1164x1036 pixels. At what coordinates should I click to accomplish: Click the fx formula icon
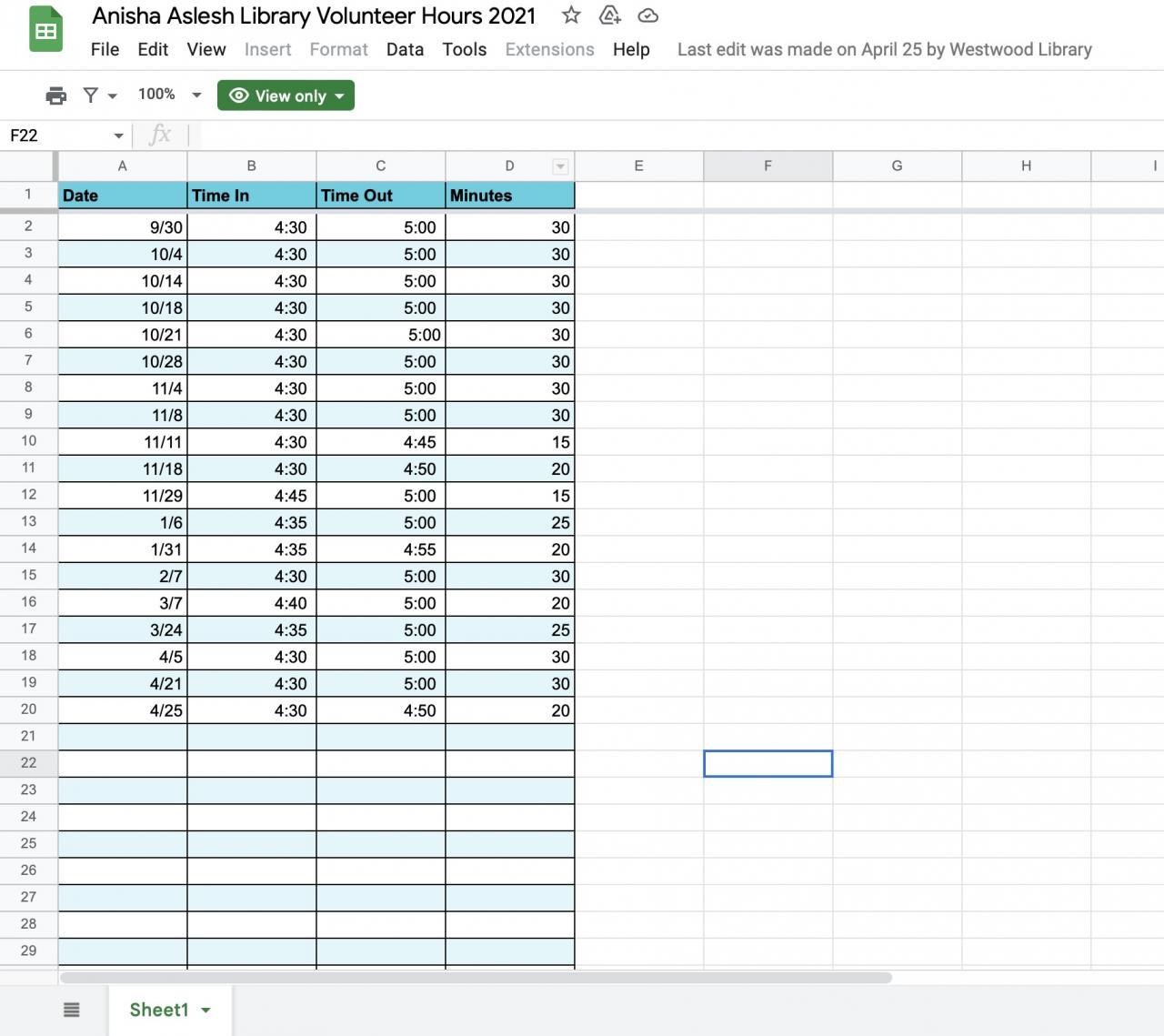160,136
